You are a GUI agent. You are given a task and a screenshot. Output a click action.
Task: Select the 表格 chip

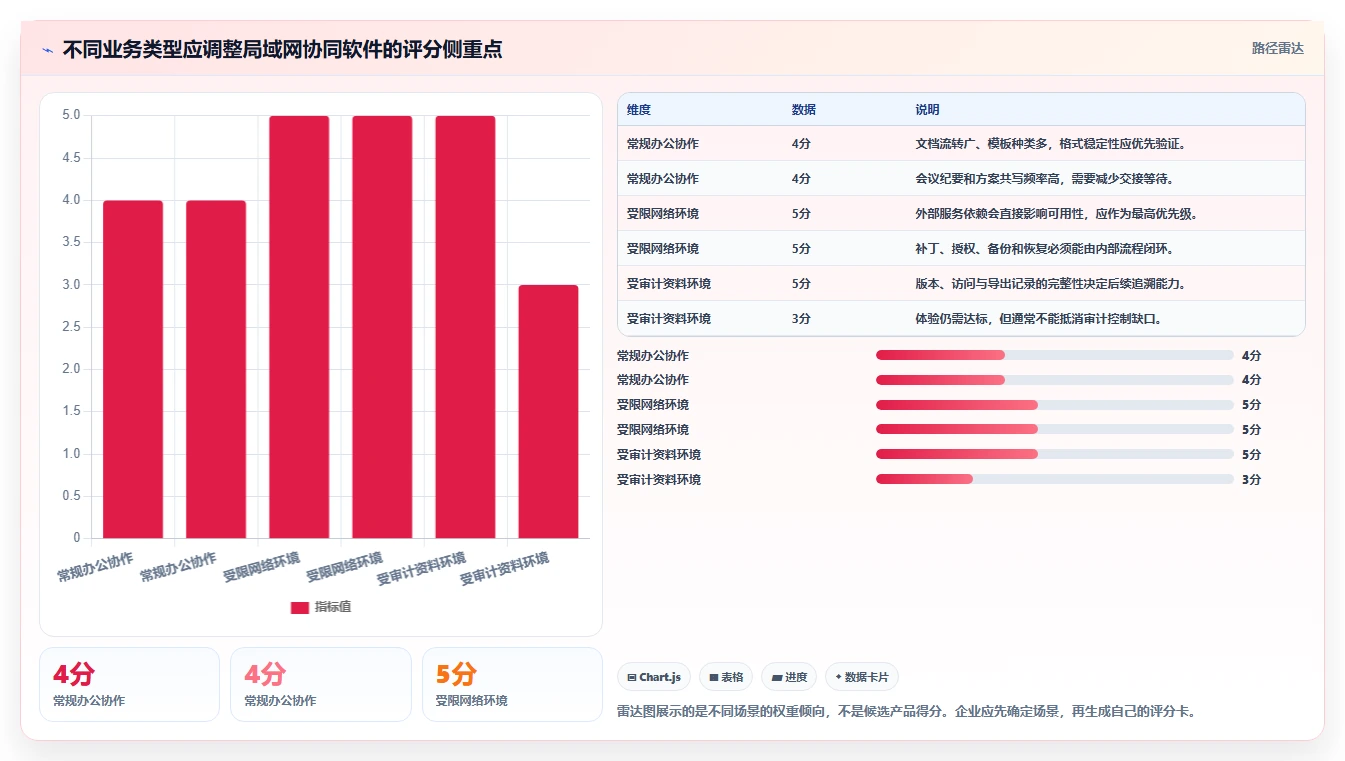(726, 677)
